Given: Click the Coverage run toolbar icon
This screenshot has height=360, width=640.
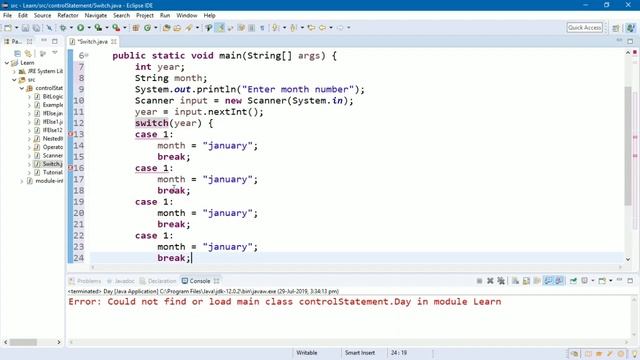Looking at the screenshot, I should click(98, 27).
